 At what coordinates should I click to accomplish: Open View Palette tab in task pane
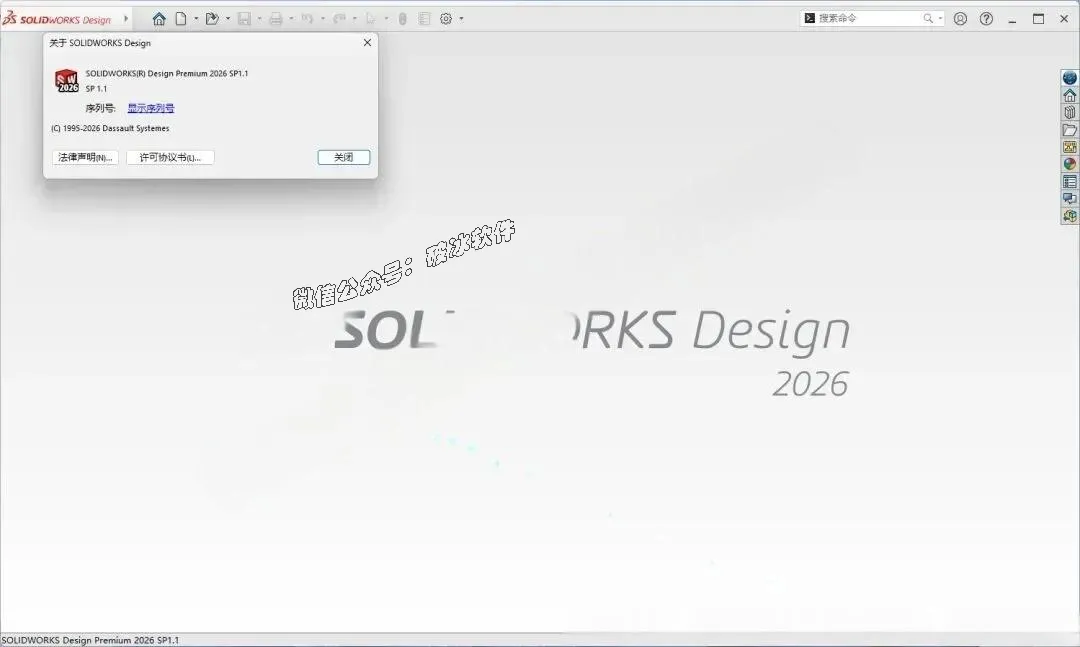[x=1070, y=147]
